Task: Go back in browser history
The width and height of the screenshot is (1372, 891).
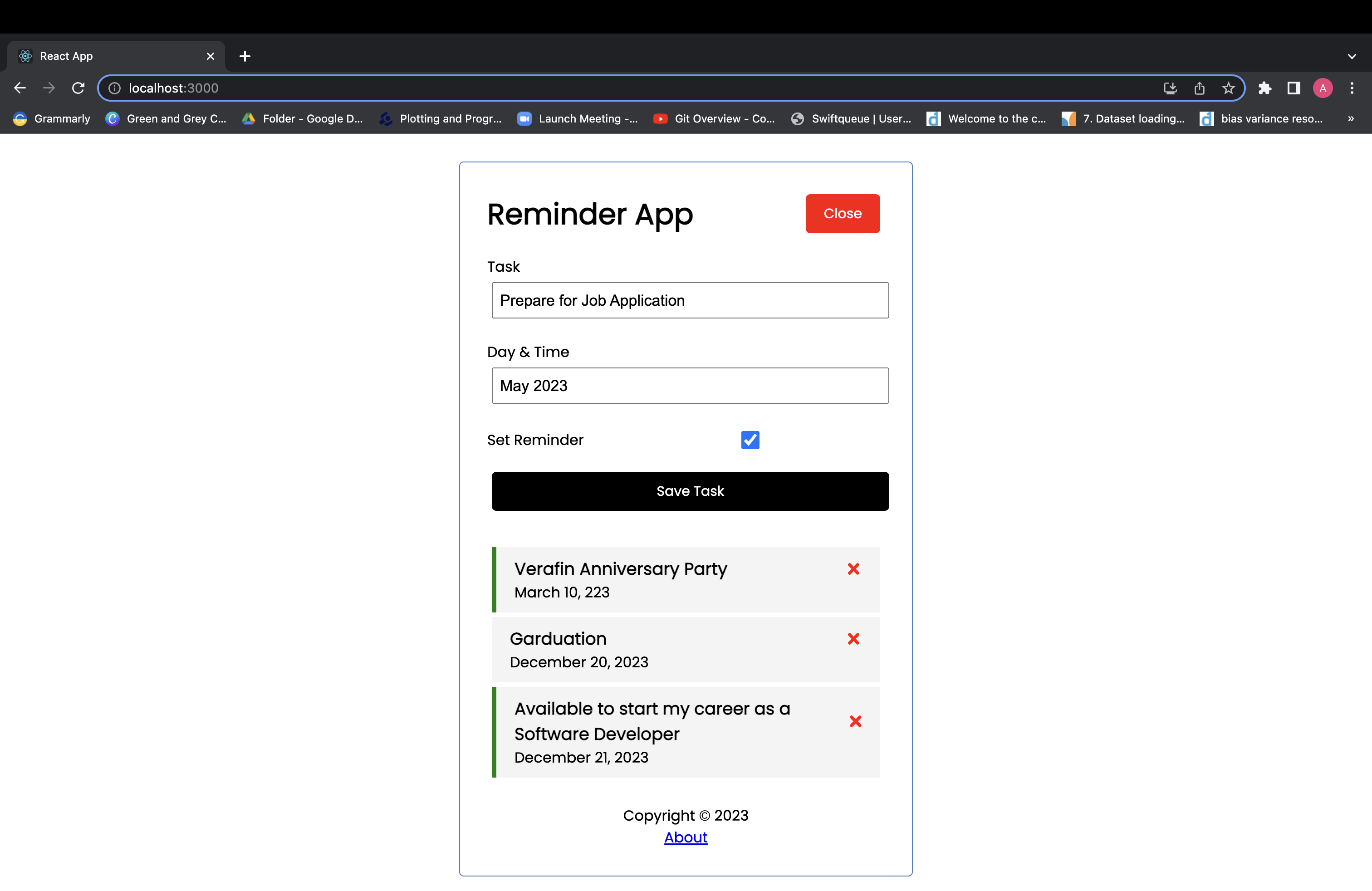Action: 20,88
